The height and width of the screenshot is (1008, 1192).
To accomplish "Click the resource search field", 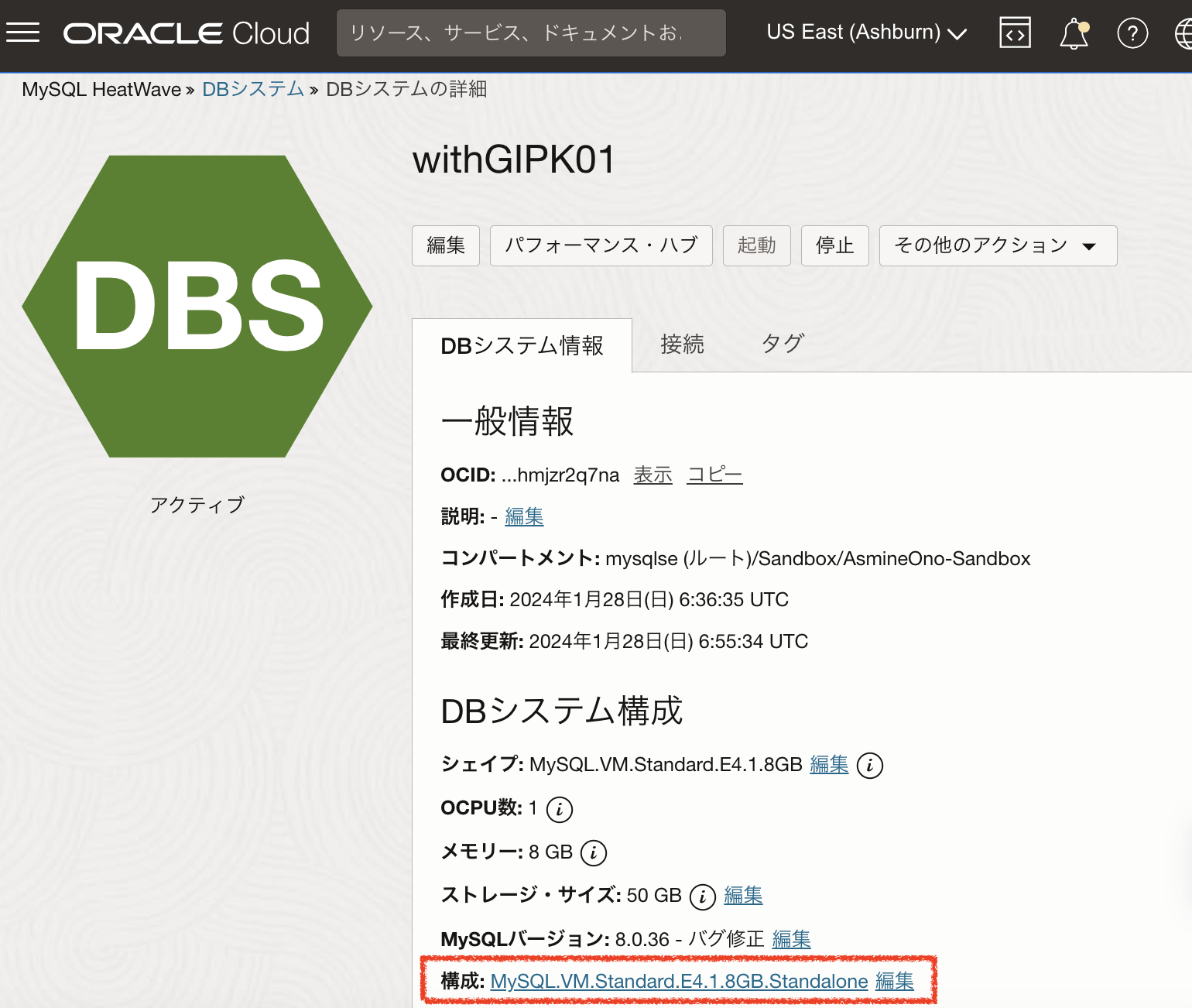I will pyautogui.click(x=531, y=33).
